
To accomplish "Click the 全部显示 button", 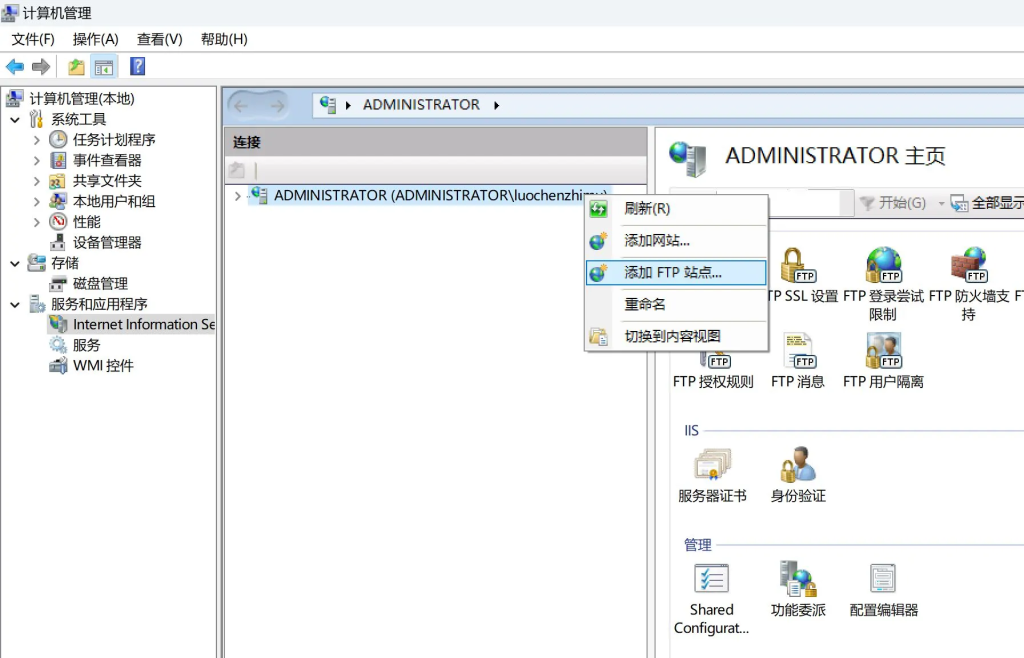I will click(x=987, y=203).
